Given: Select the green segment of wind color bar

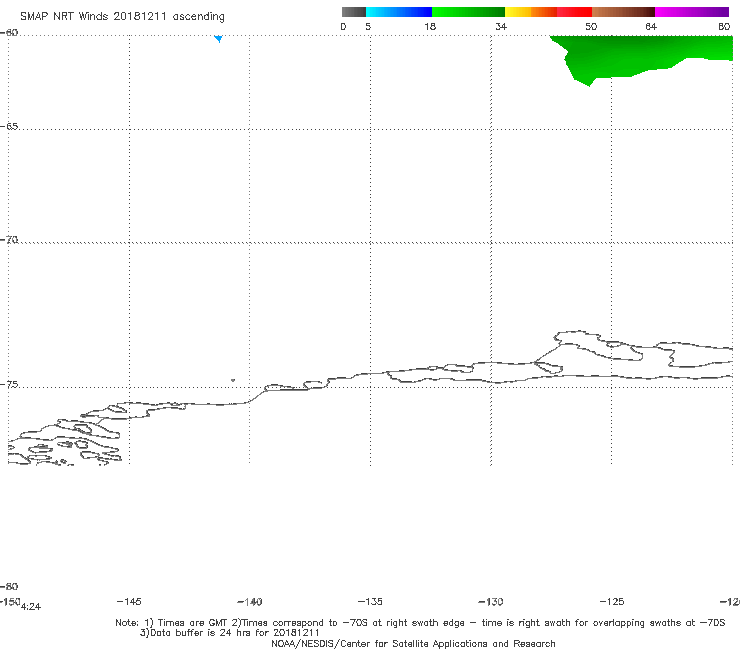Looking at the screenshot, I should (x=469, y=12).
